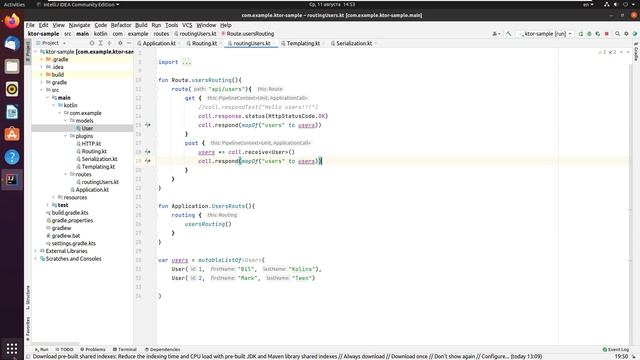
Task: Open the user account icon in toolbar
Action: point(495,34)
